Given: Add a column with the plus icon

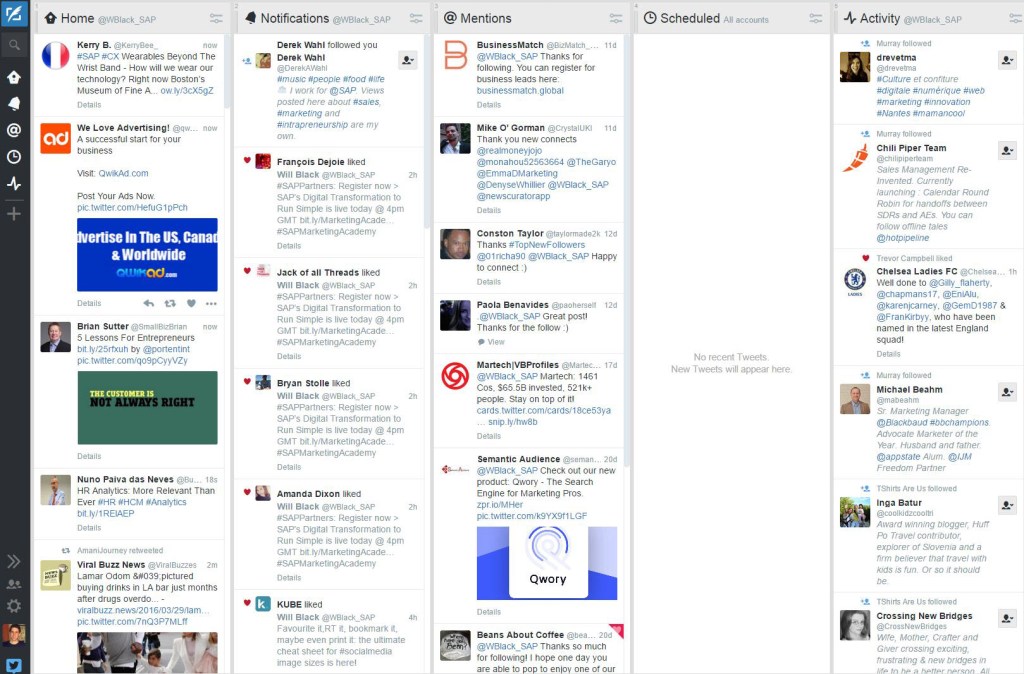Looking at the screenshot, I should pos(14,214).
